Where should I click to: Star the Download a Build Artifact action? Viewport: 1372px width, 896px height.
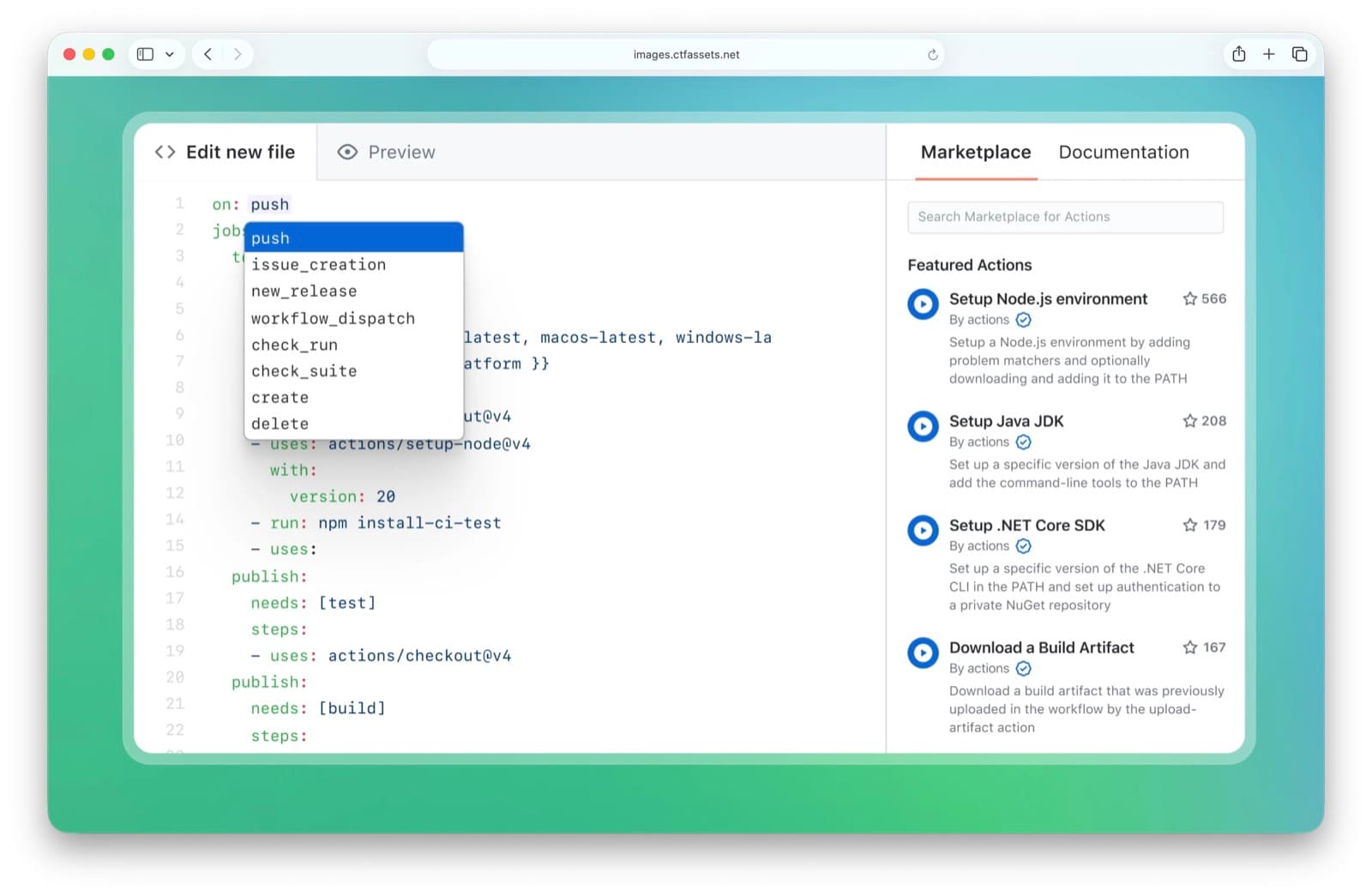(x=1189, y=647)
